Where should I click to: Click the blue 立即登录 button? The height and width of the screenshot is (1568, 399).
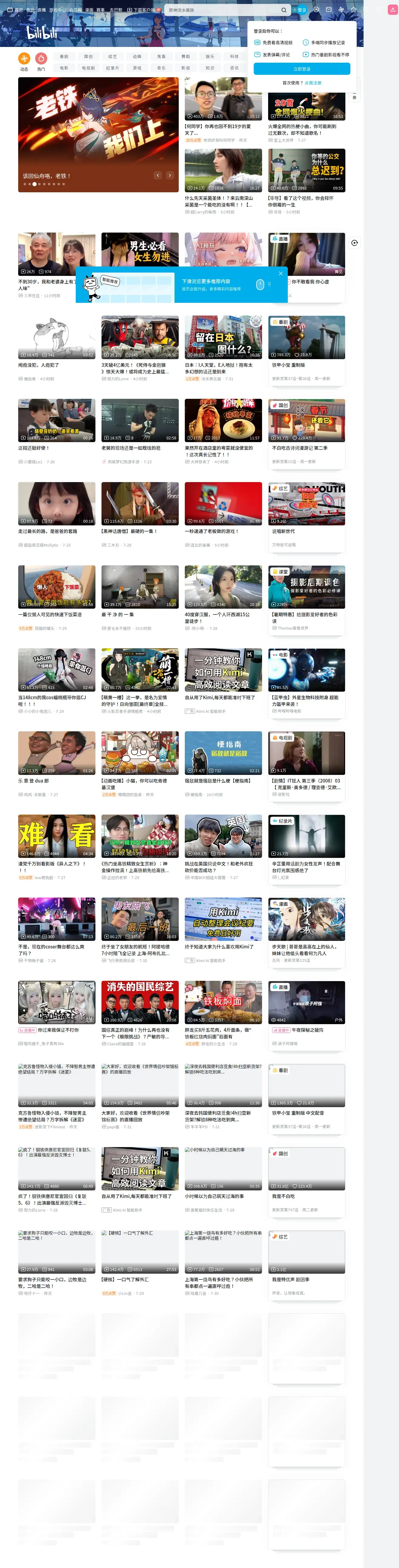pyautogui.click(x=302, y=69)
